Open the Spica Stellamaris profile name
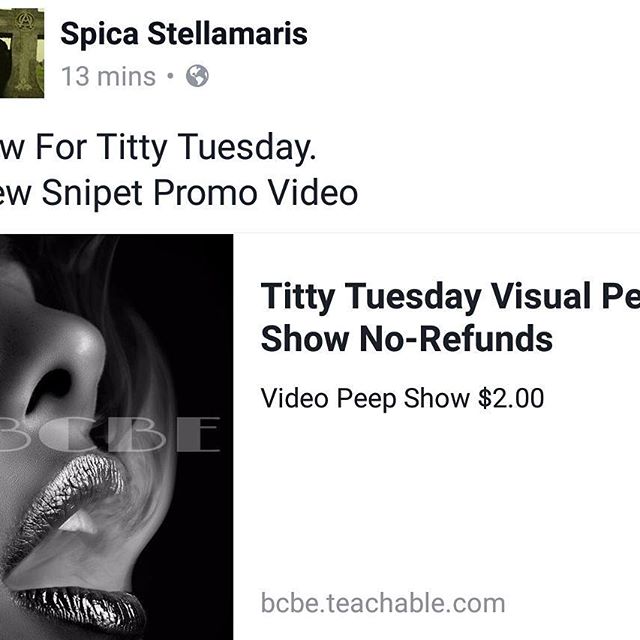The width and height of the screenshot is (640, 640). pyautogui.click(x=184, y=34)
